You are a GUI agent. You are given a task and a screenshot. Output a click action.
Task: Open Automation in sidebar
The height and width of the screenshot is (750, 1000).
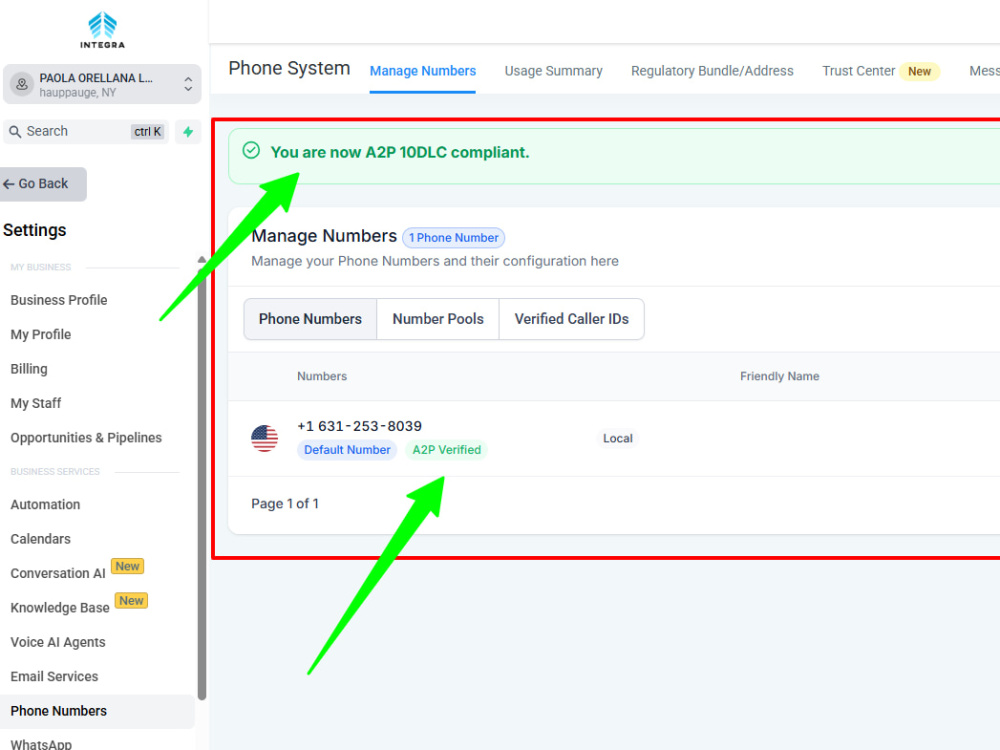45,504
